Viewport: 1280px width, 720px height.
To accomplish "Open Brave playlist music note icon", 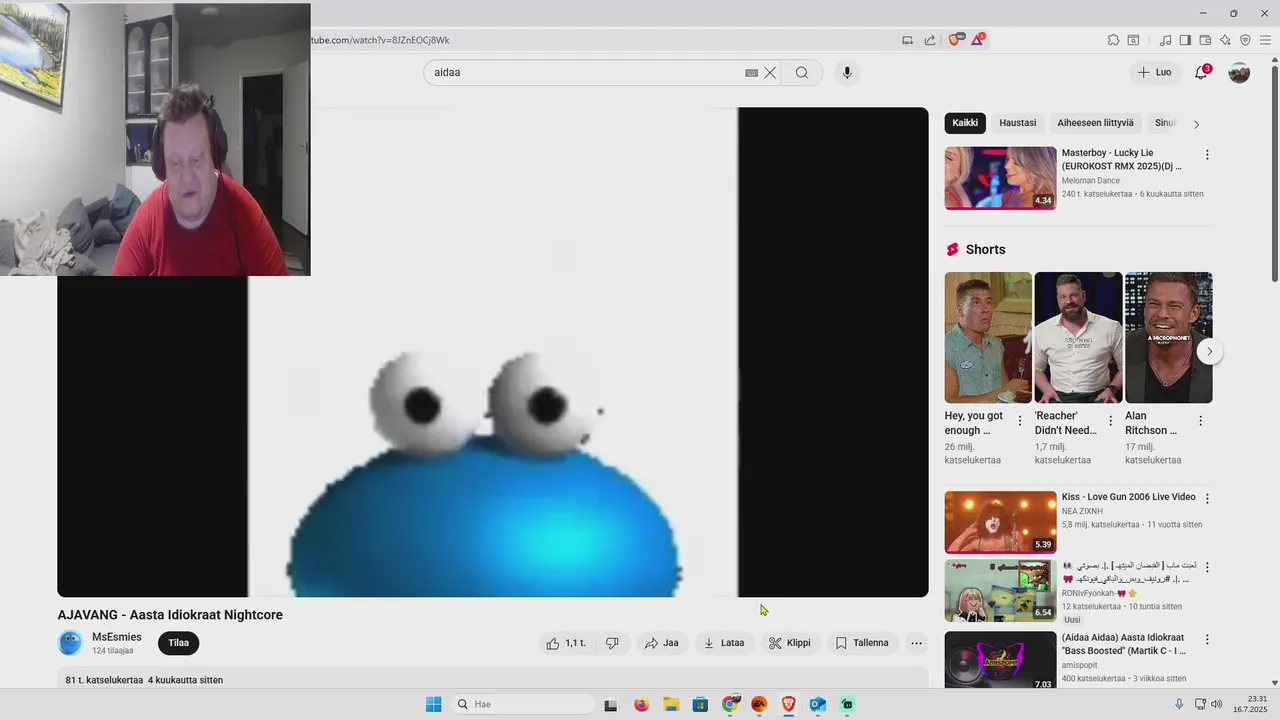I will 1165,40.
